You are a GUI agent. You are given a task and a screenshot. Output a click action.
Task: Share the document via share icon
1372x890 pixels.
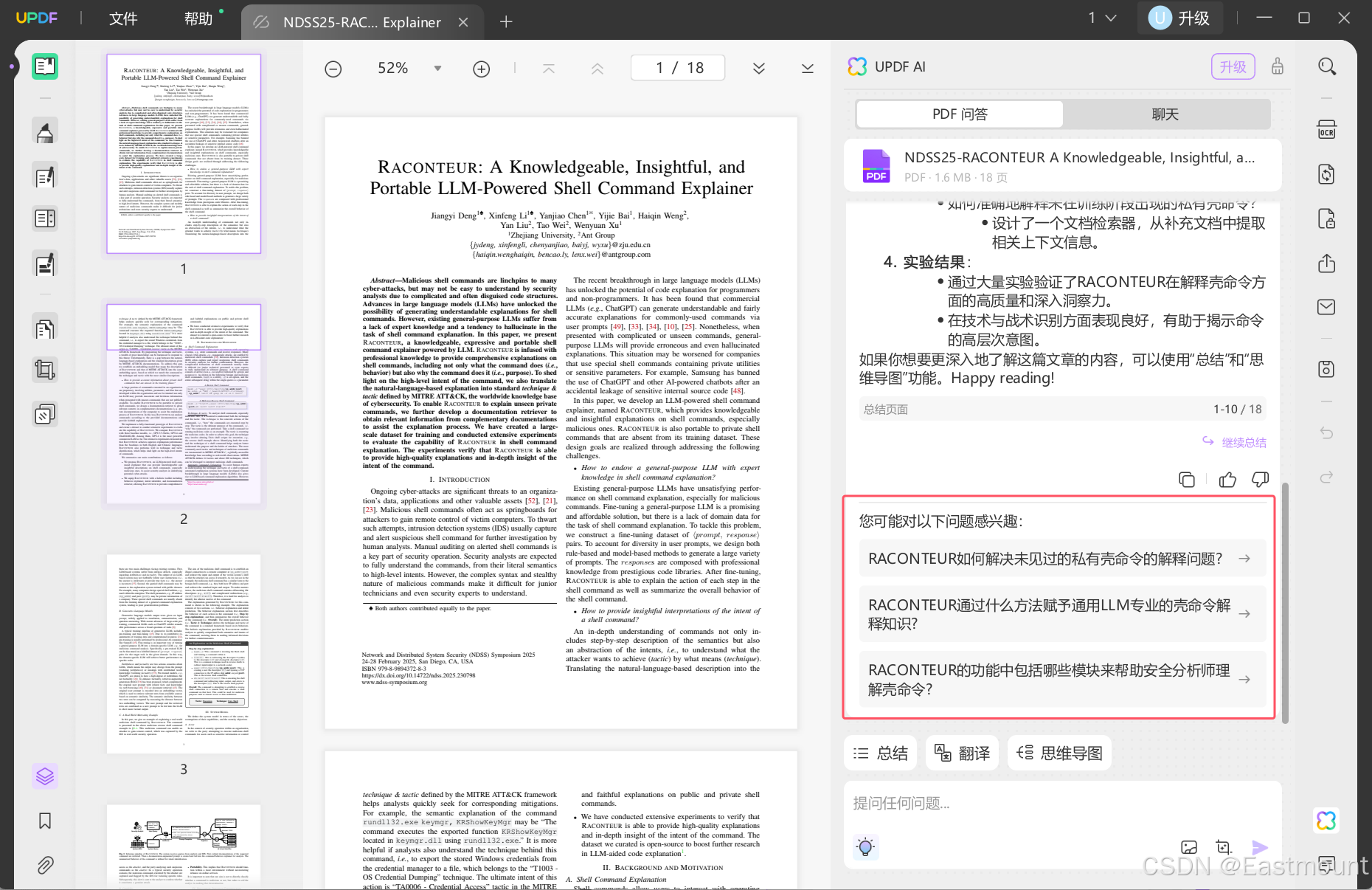click(1327, 263)
